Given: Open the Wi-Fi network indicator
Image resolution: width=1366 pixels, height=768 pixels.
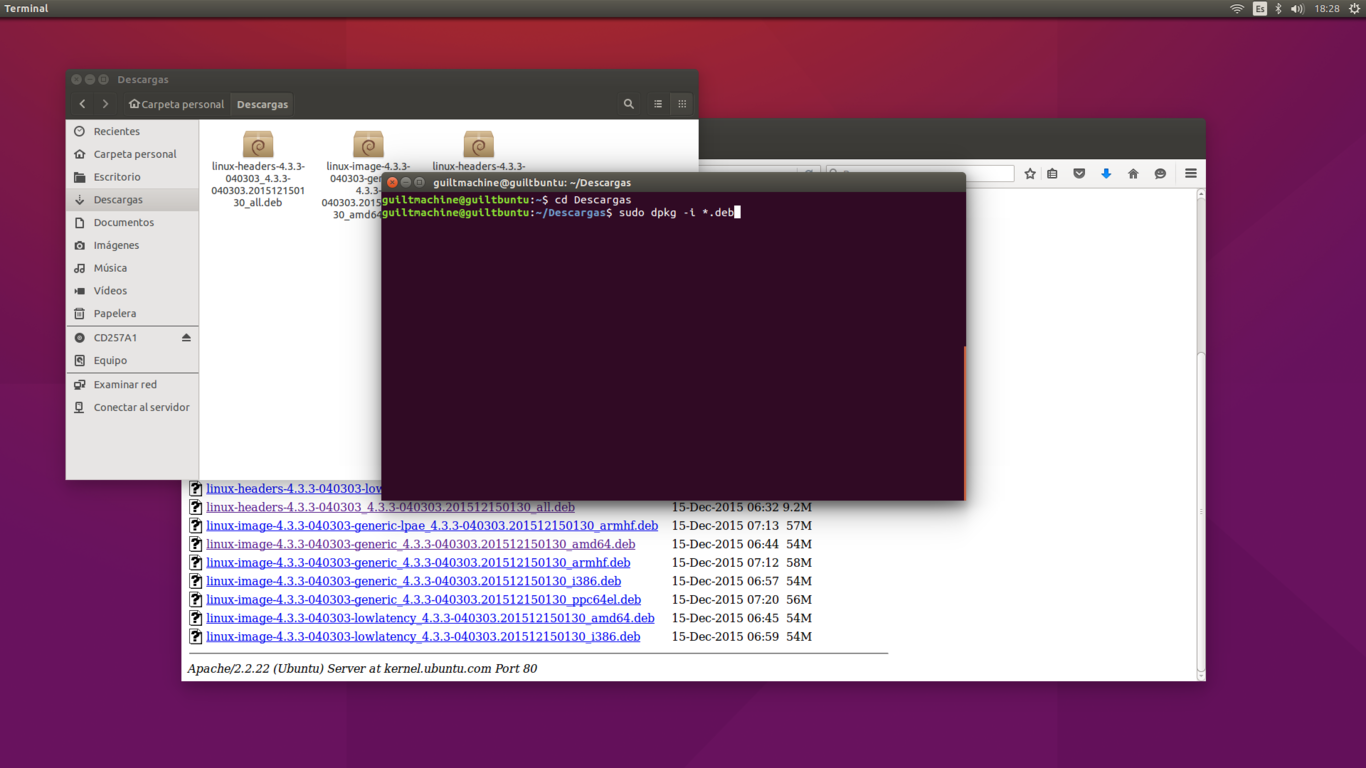Looking at the screenshot, I should click(1237, 9).
